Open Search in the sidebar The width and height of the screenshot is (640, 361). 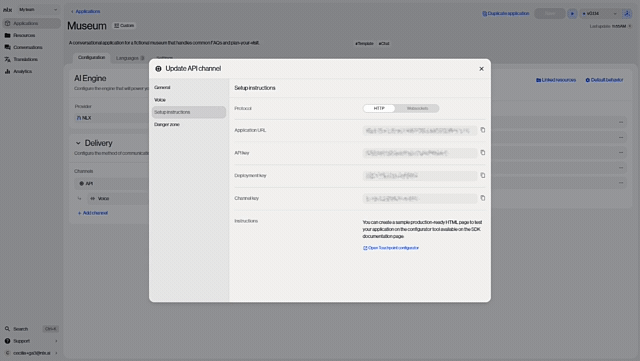pos(31,329)
